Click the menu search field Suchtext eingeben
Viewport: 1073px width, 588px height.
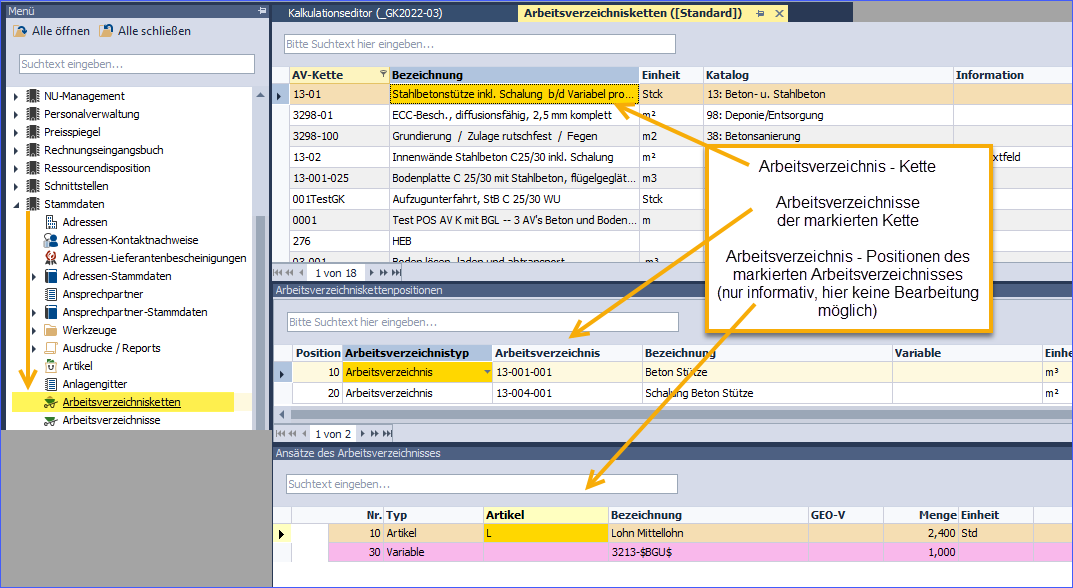pyautogui.click(x=136, y=64)
